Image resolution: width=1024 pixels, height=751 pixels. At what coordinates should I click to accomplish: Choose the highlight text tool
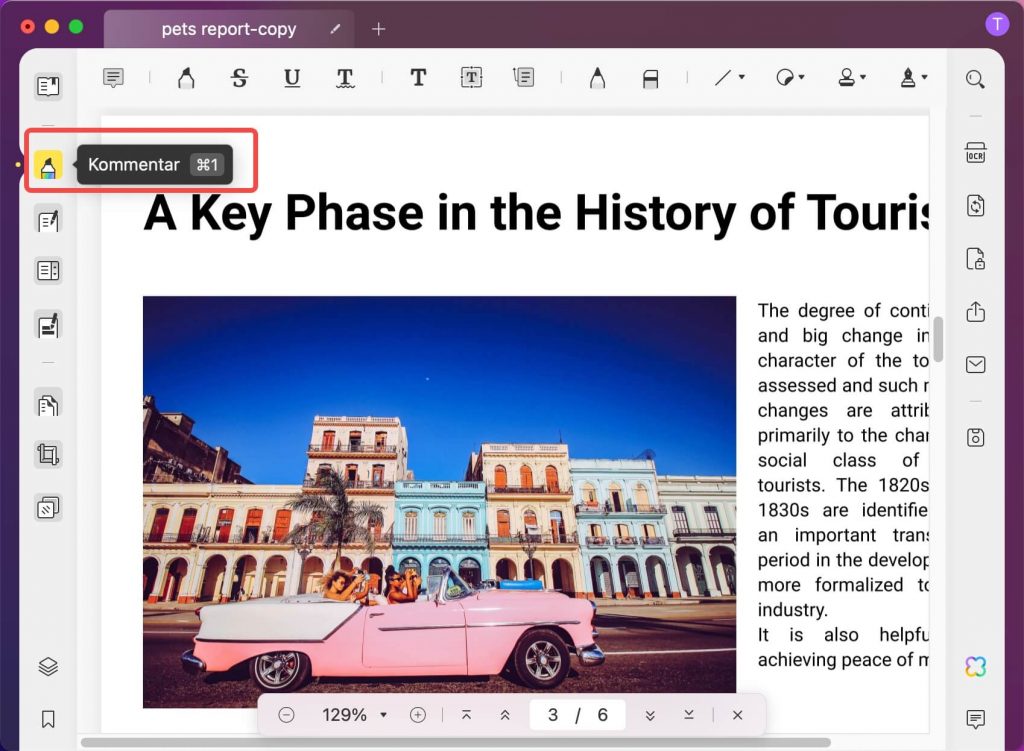[x=186, y=78]
